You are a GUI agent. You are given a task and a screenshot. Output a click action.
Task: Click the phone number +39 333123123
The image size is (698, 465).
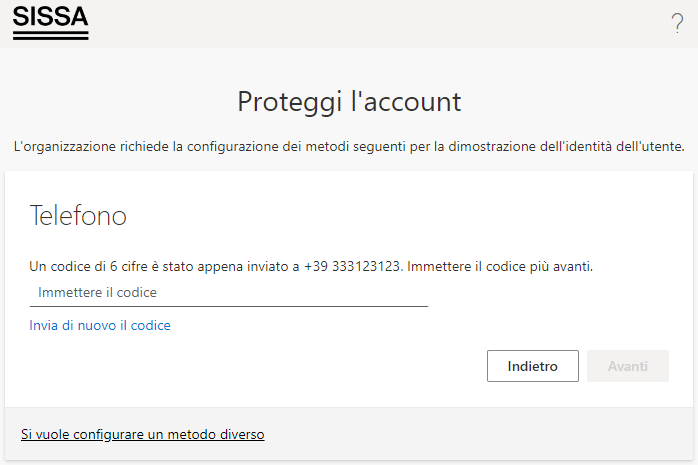point(352,266)
